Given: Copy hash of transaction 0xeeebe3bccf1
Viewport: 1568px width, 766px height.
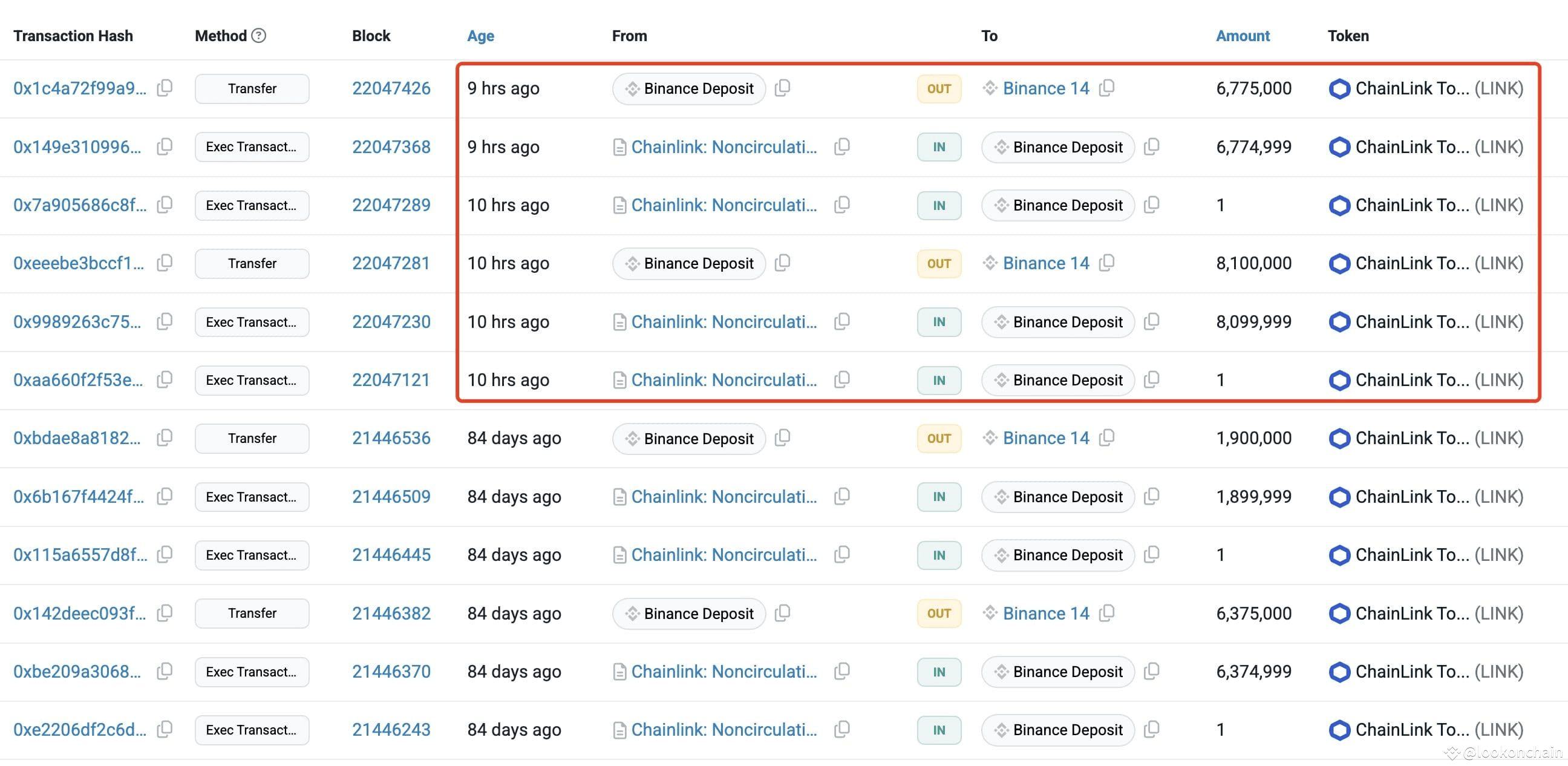Looking at the screenshot, I should [165, 263].
